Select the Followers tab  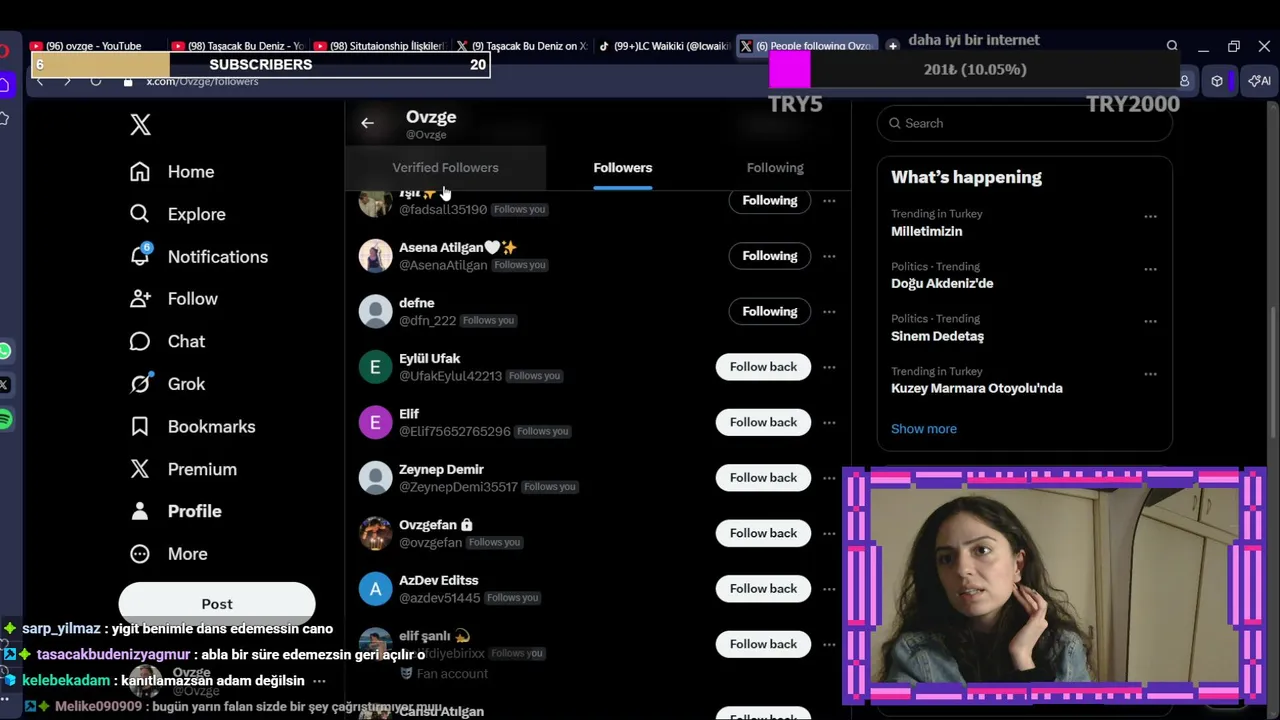[622, 168]
